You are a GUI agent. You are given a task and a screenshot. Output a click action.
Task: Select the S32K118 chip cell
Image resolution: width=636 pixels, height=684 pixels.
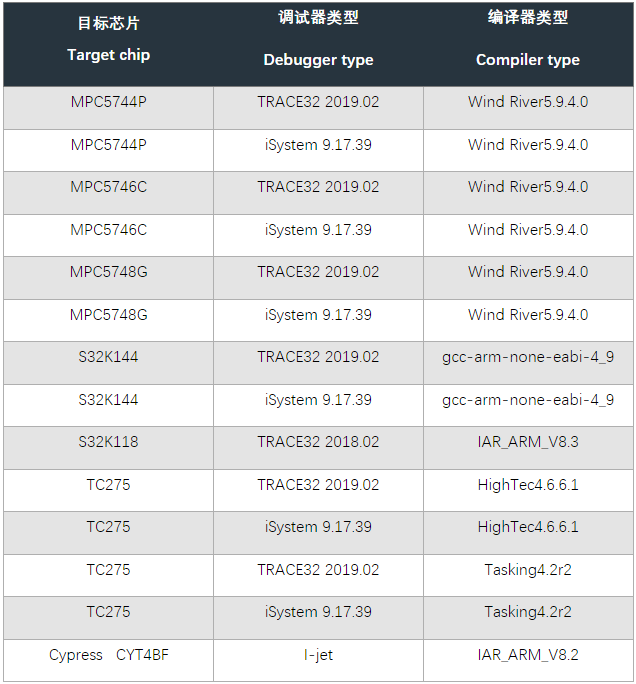pos(108,442)
